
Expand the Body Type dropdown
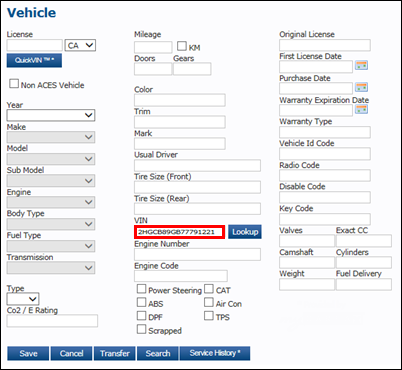(51, 224)
